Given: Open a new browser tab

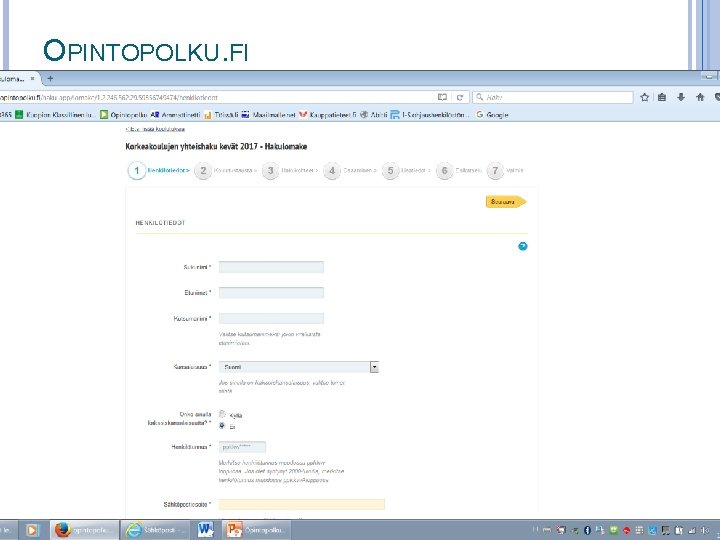Looking at the screenshot, I should (x=50, y=79).
